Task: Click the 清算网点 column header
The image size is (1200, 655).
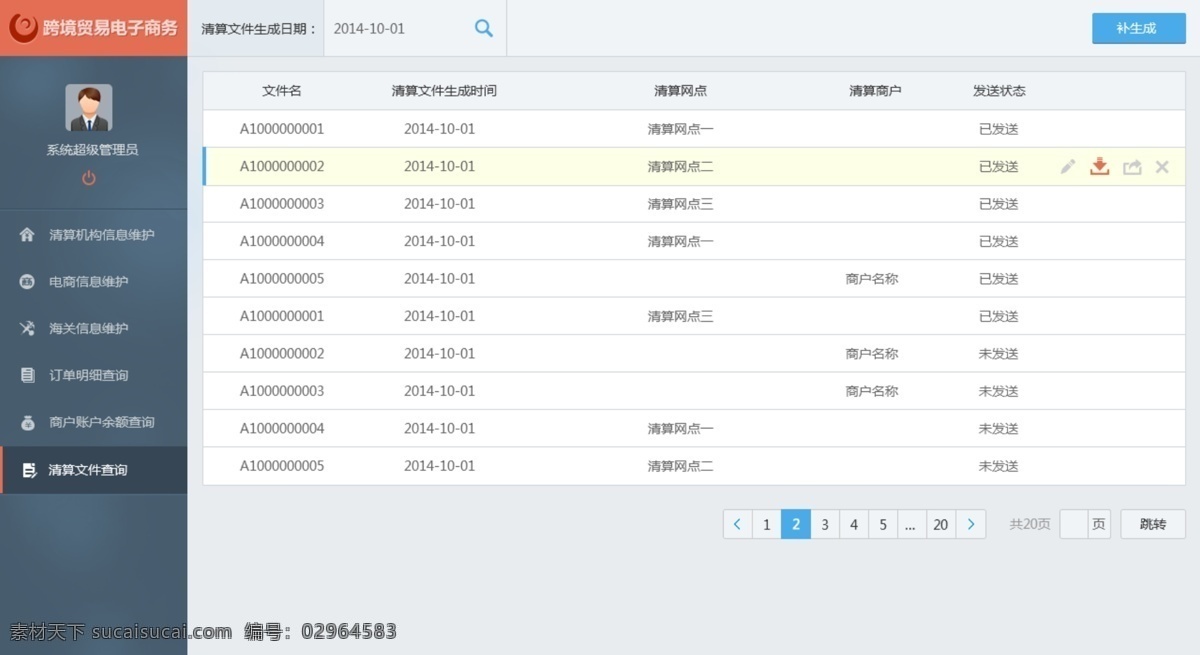Action: (680, 91)
